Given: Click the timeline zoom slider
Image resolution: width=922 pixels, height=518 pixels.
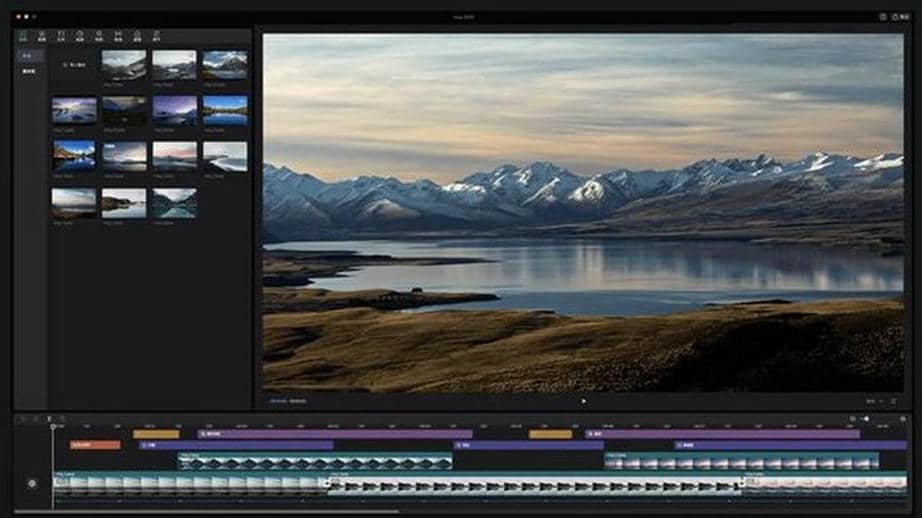Looking at the screenshot, I should pos(865,419).
